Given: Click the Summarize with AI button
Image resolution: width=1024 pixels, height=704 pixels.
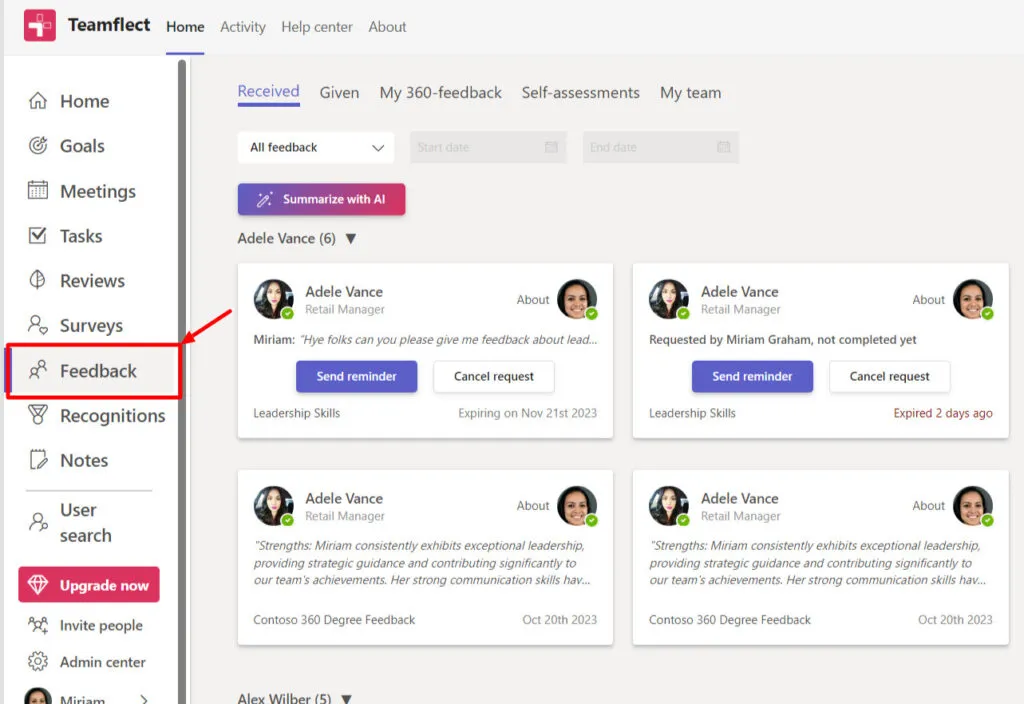Looking at the screenshot, I should [x=321, y=199].
